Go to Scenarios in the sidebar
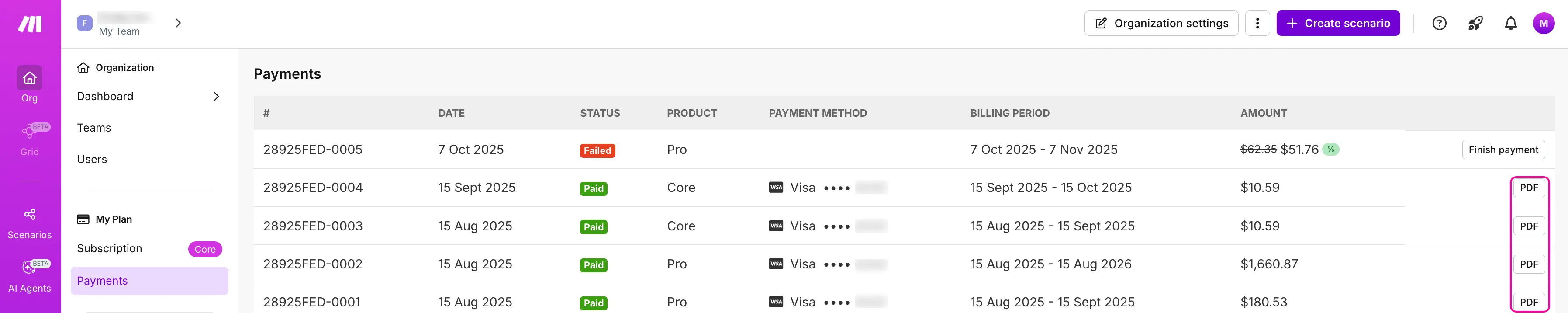Viewport: 1568px width, 313px height. point(30,223)
